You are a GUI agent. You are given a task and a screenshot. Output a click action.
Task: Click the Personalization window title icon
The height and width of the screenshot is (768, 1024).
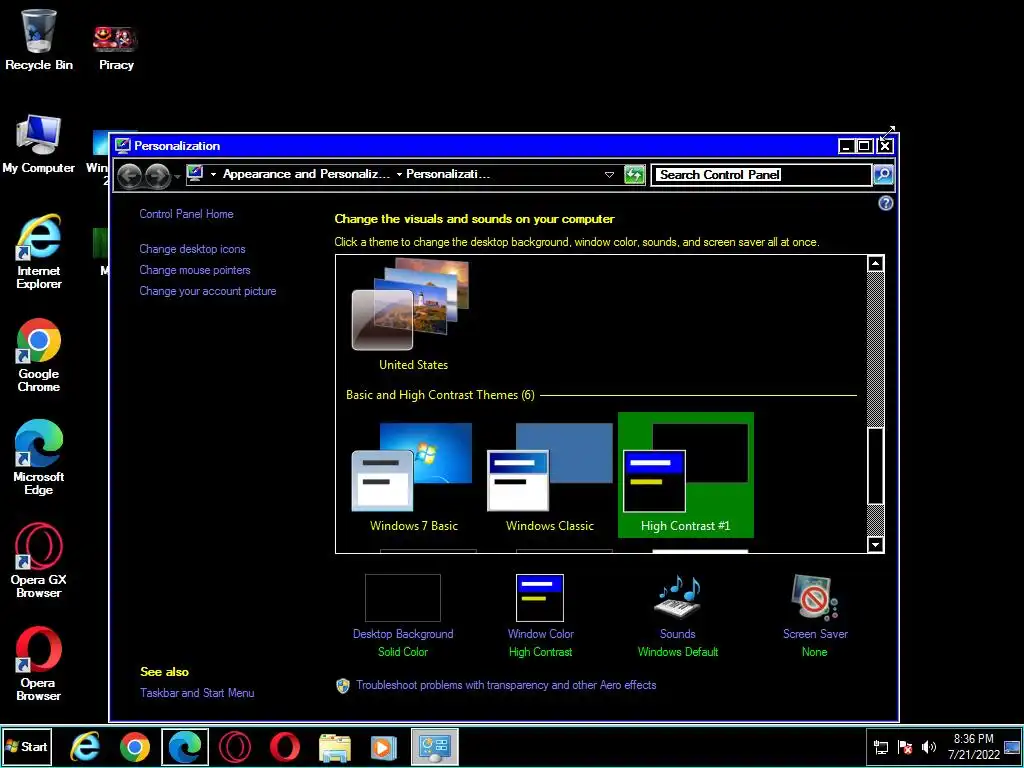tap(123, 145)
